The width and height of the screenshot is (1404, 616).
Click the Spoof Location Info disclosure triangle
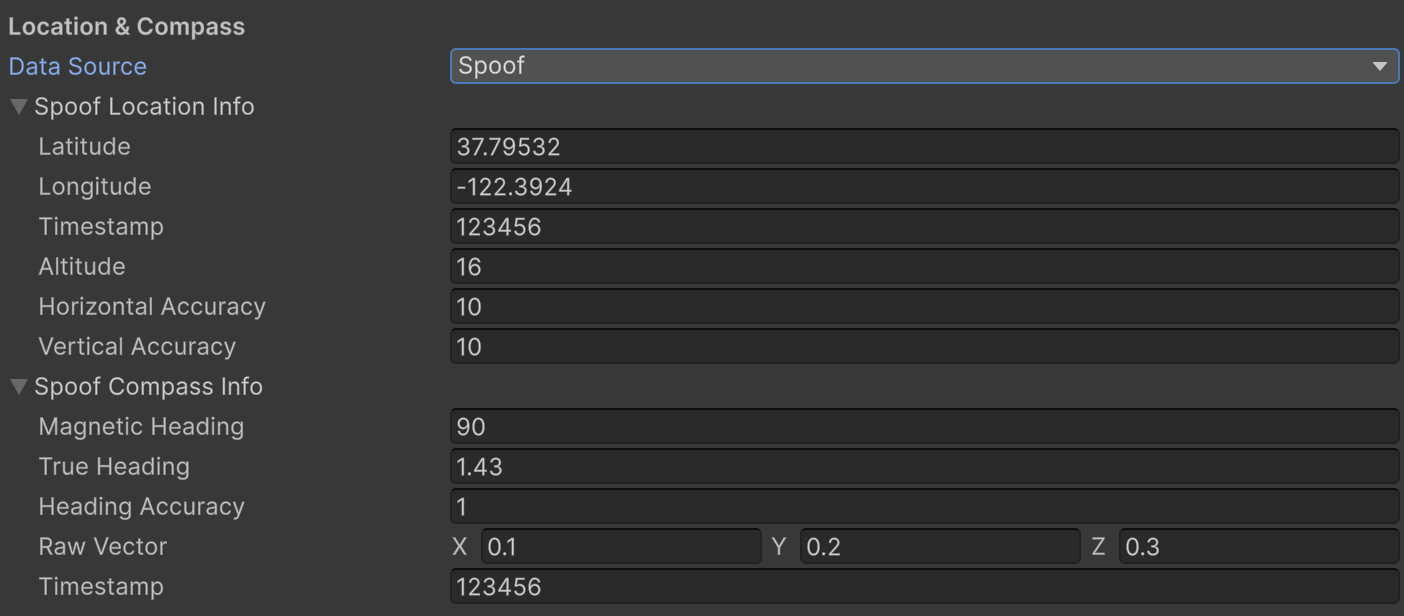point(17,106)
